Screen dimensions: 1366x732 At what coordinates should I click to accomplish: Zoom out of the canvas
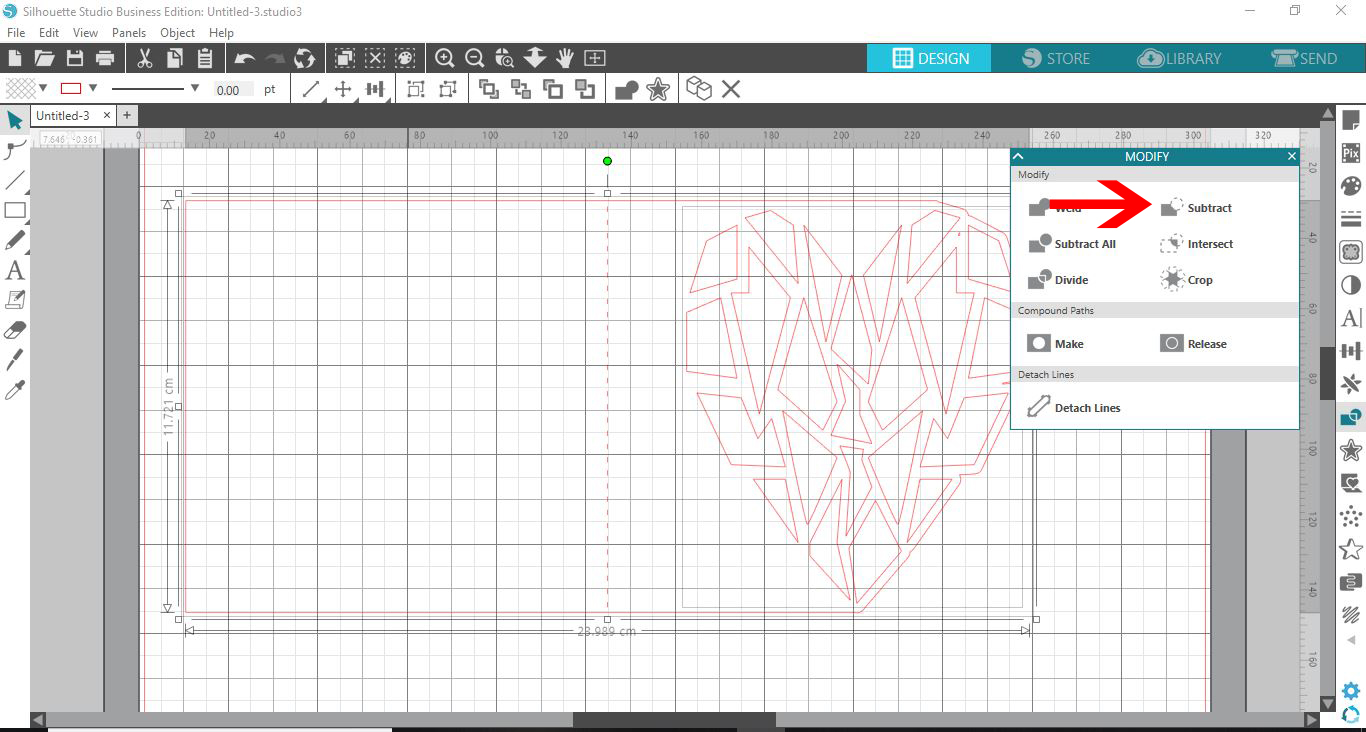coord(475,58)
